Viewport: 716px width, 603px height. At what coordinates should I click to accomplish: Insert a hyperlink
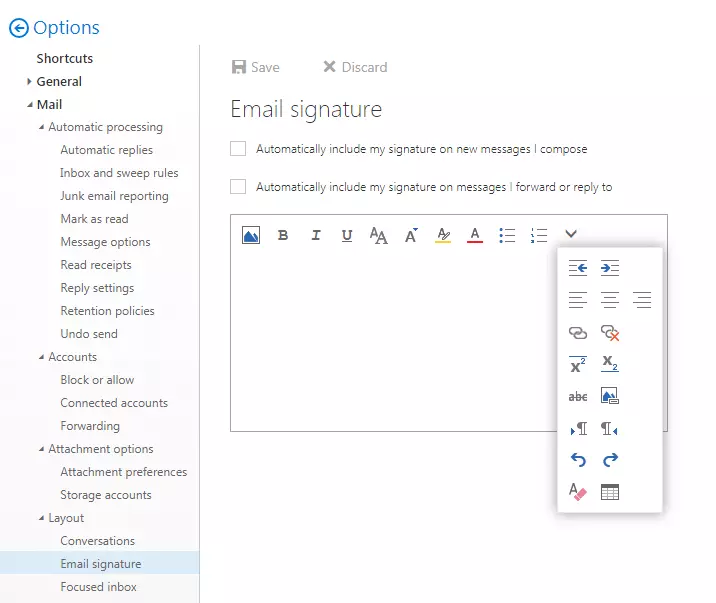pyautogui.click(x=578, y=333)
